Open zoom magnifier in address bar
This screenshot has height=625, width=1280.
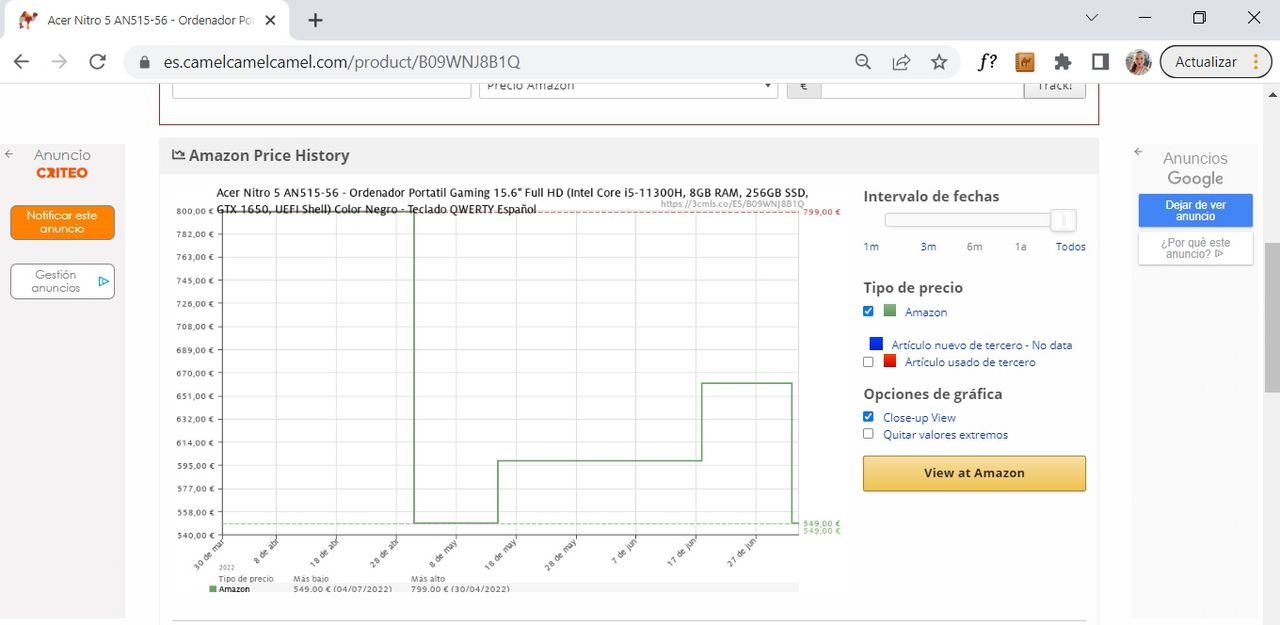[x=863, y=62]
